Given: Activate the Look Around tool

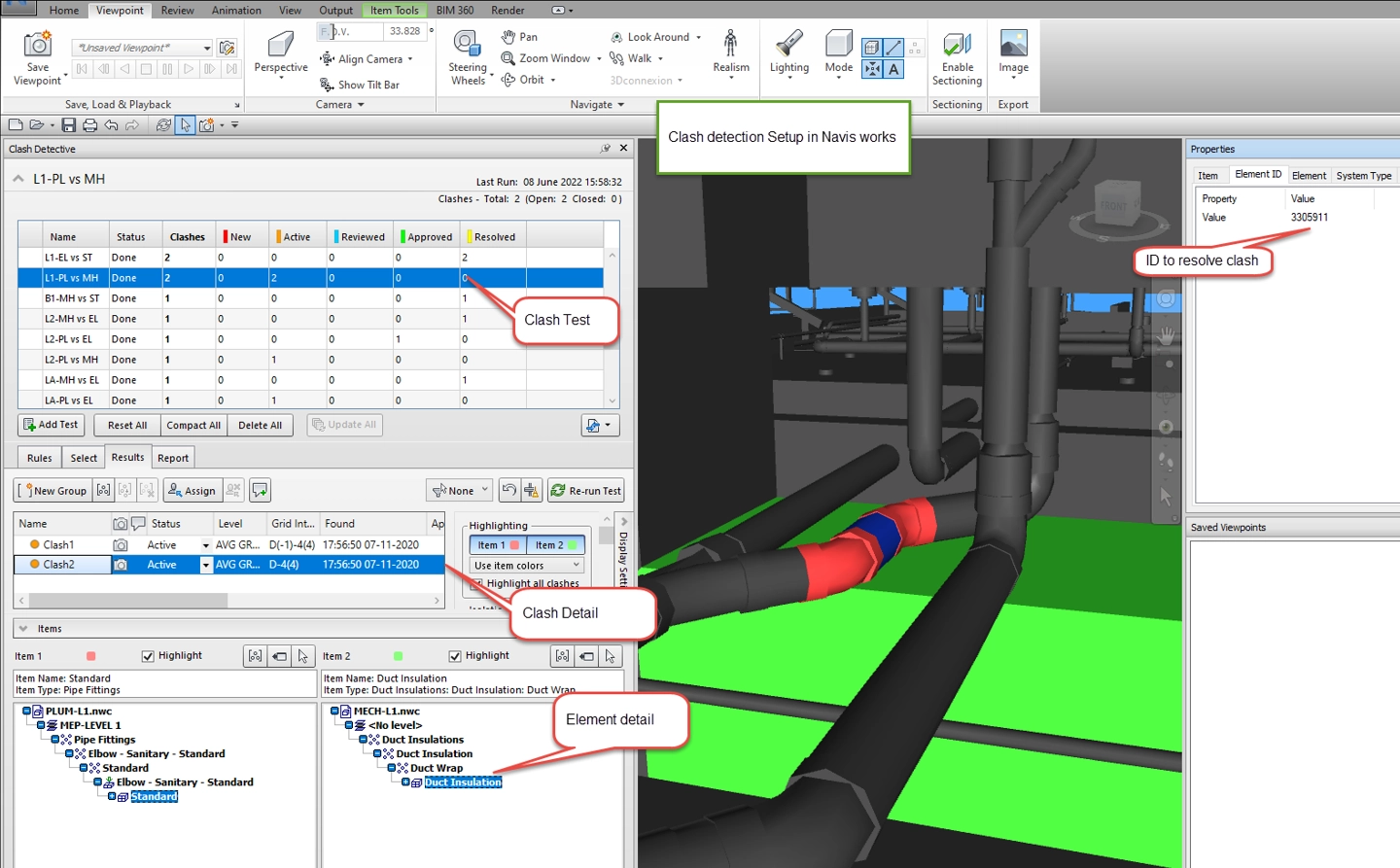Looking at the screenshot, I should pos(616,37).
